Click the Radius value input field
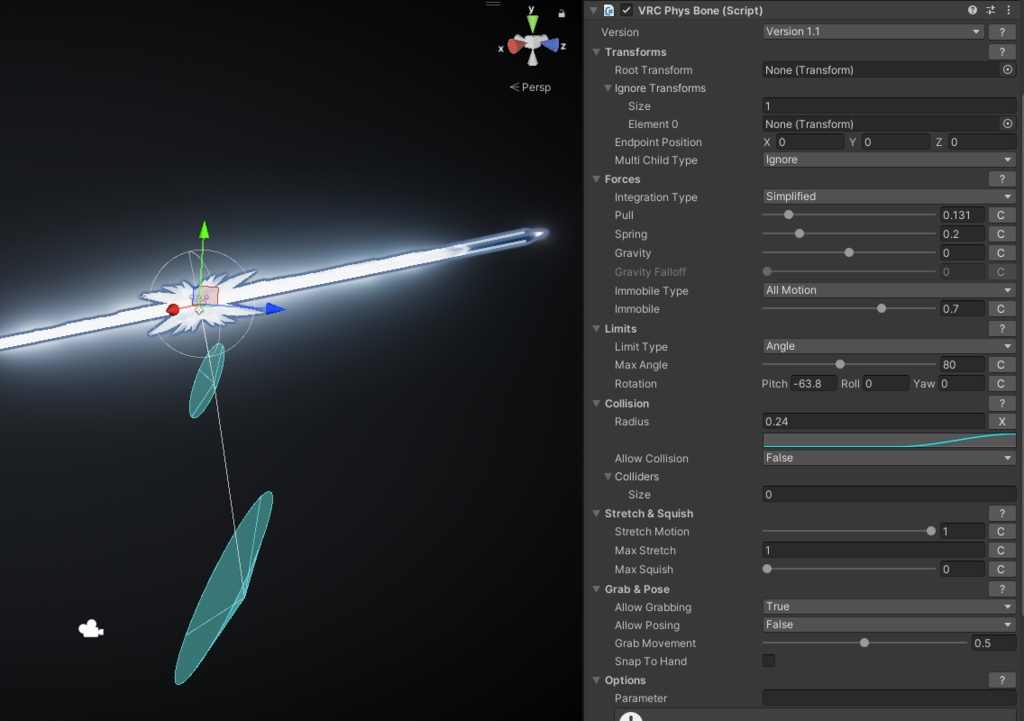Screen dimensions: 1024x721 click(873, 422)
